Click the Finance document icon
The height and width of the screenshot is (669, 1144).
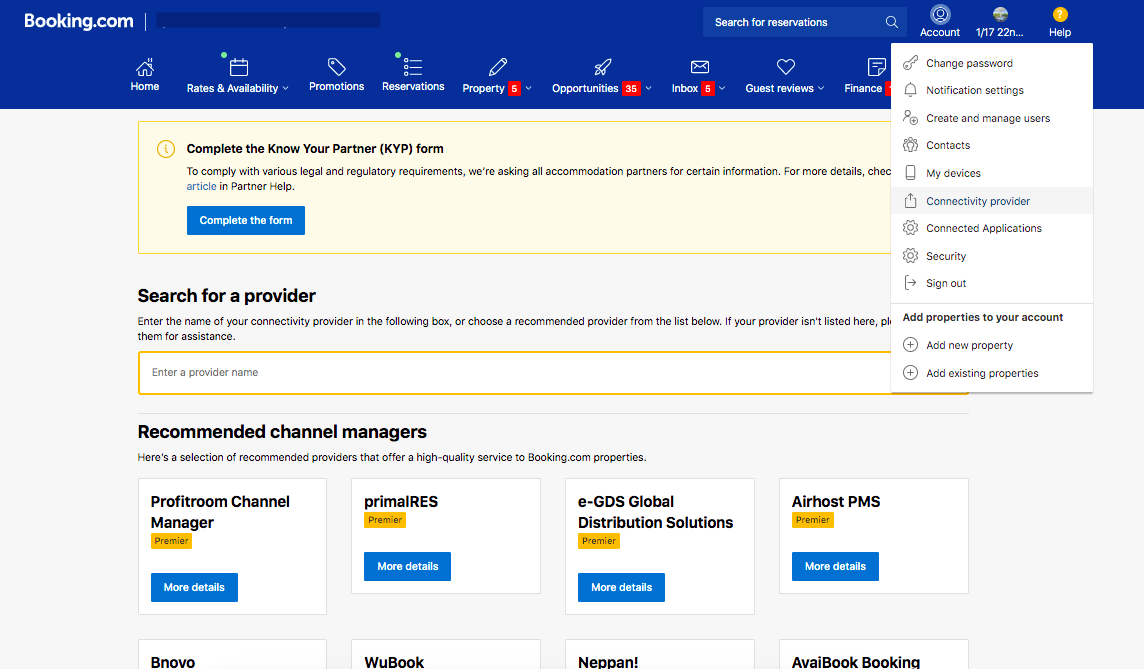pyautogui.click(x=876, y=67)
